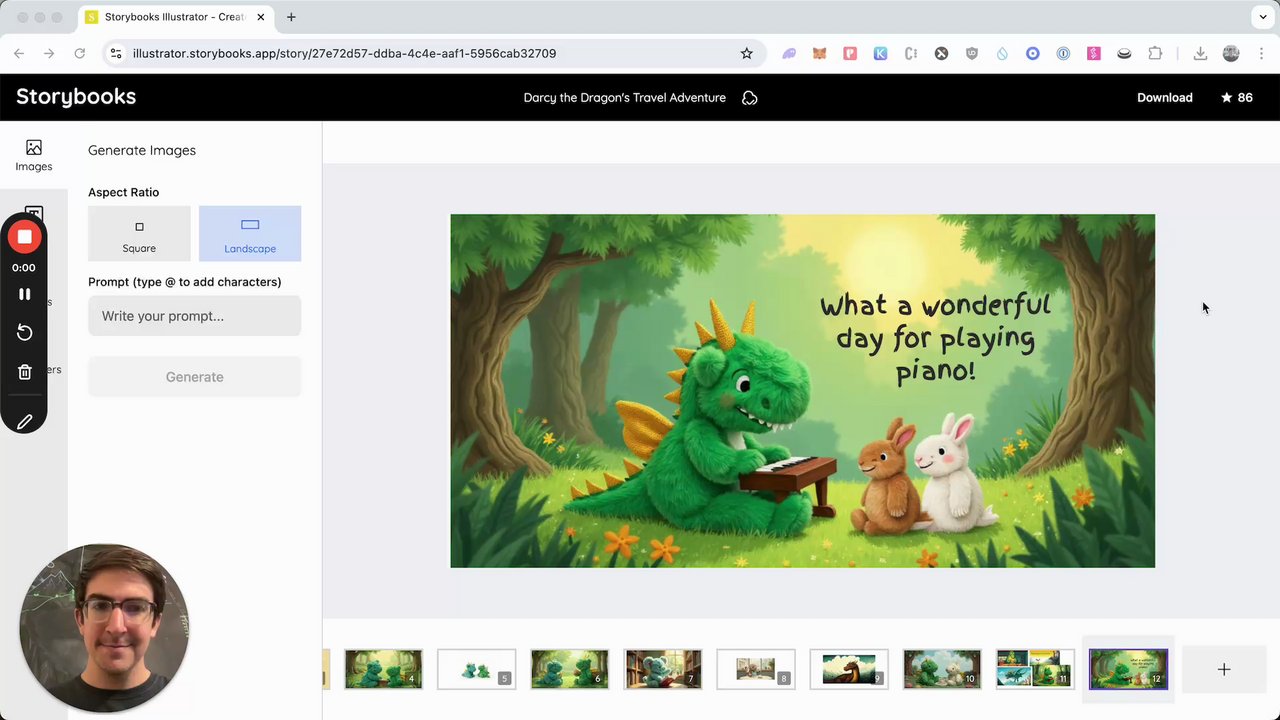Click the Storybooks logo
Image resolution: width=1280 pixels, height=720 pixels.
coord(76,97)
